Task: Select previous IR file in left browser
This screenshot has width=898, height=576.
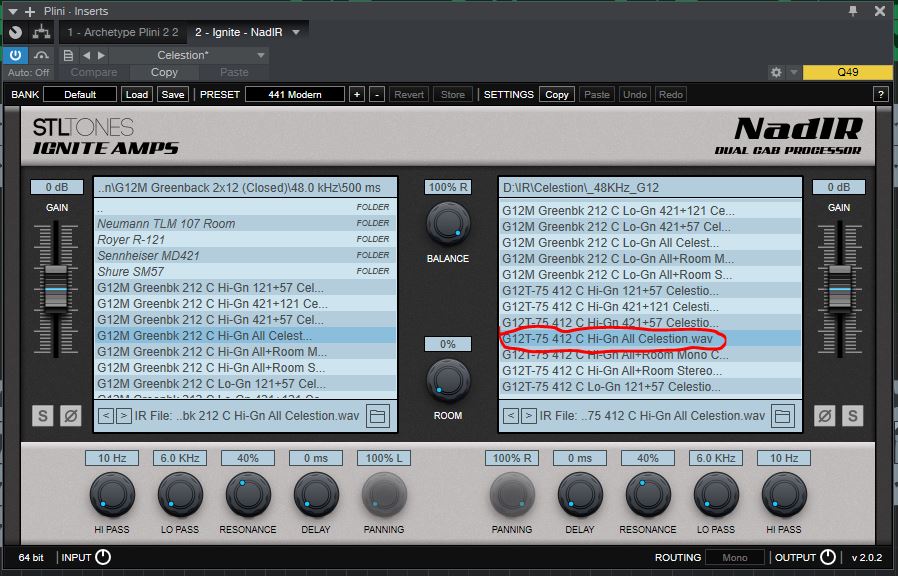Action: pos(106,416)
